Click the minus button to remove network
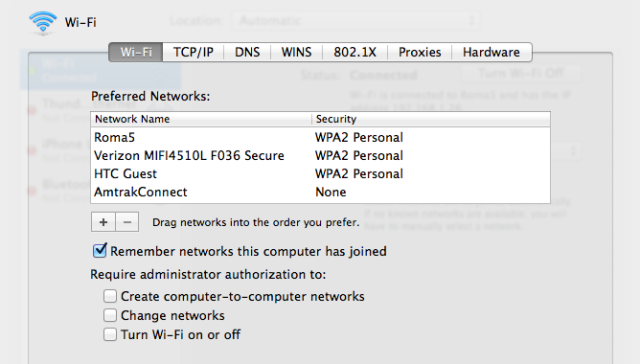Image resolution: width=640 pixels, height=364 pixels. point(127,222)
